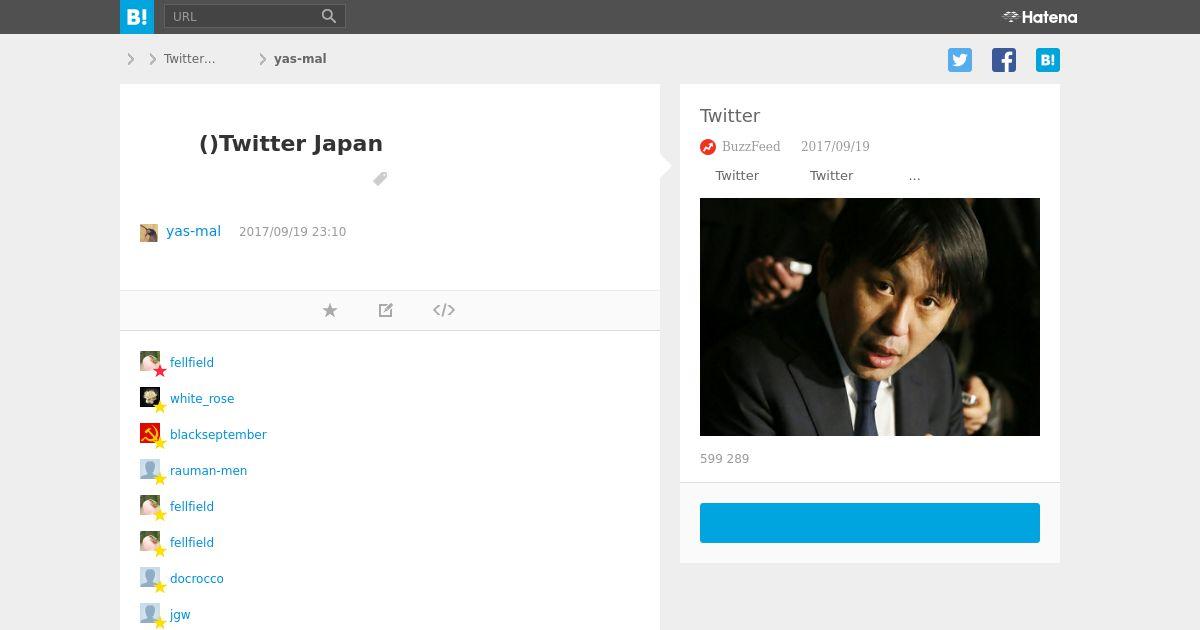Screen dimensions: 1200x630
Task: Click the Hatena Bookmark B! logo
Action: point(137,17)
